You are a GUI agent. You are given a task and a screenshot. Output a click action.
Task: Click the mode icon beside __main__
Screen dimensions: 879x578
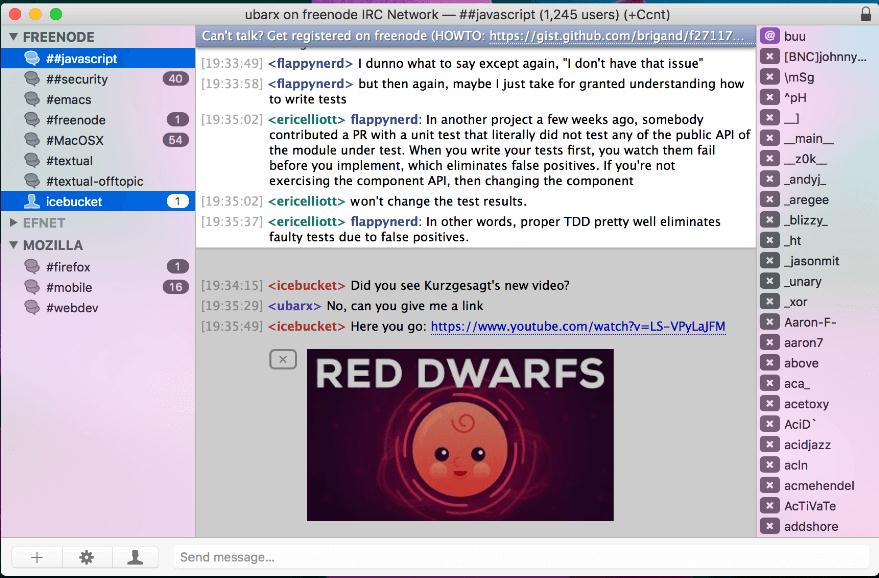pyautogui.click(x=770, y=138)
